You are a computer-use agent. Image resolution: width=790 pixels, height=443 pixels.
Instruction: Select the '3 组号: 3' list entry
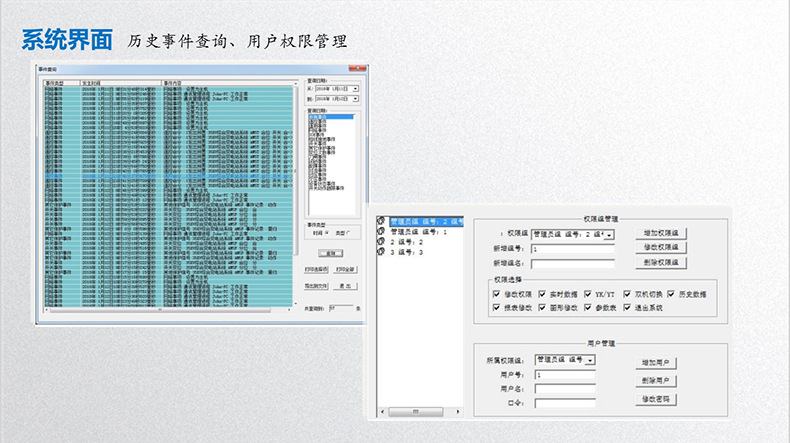point(407,252)
